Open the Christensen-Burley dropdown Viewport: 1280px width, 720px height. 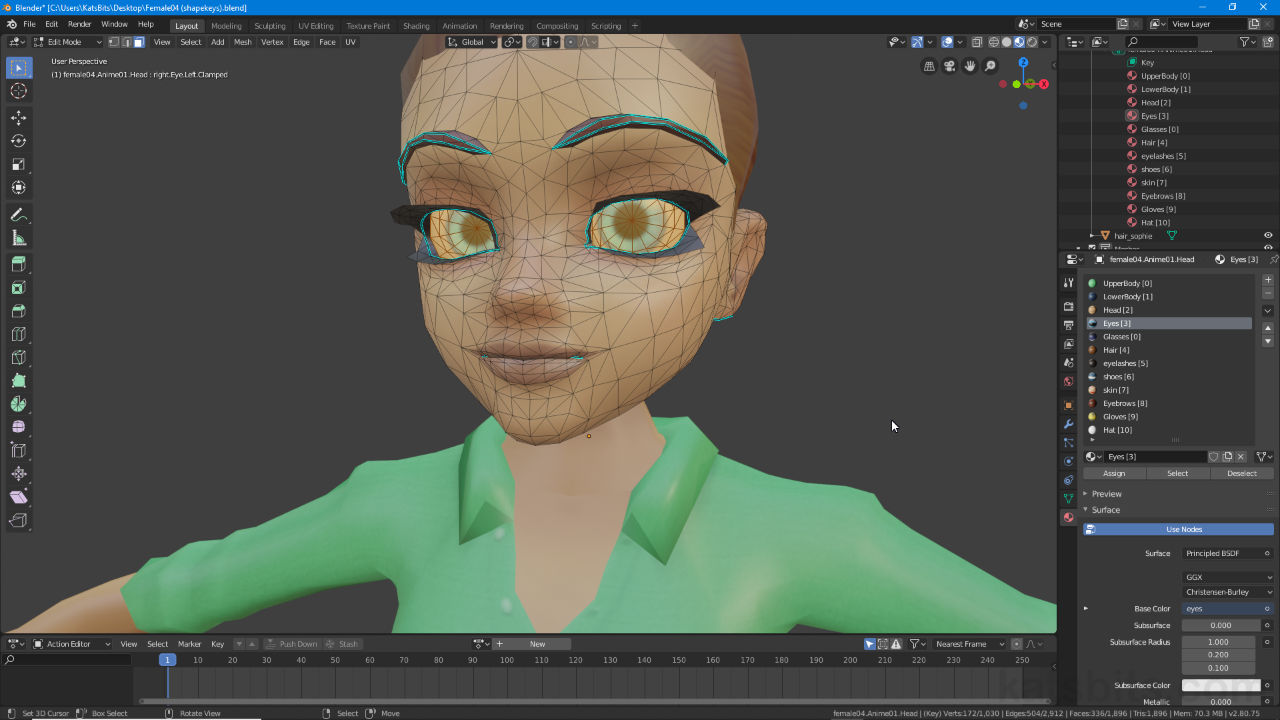1228,592
